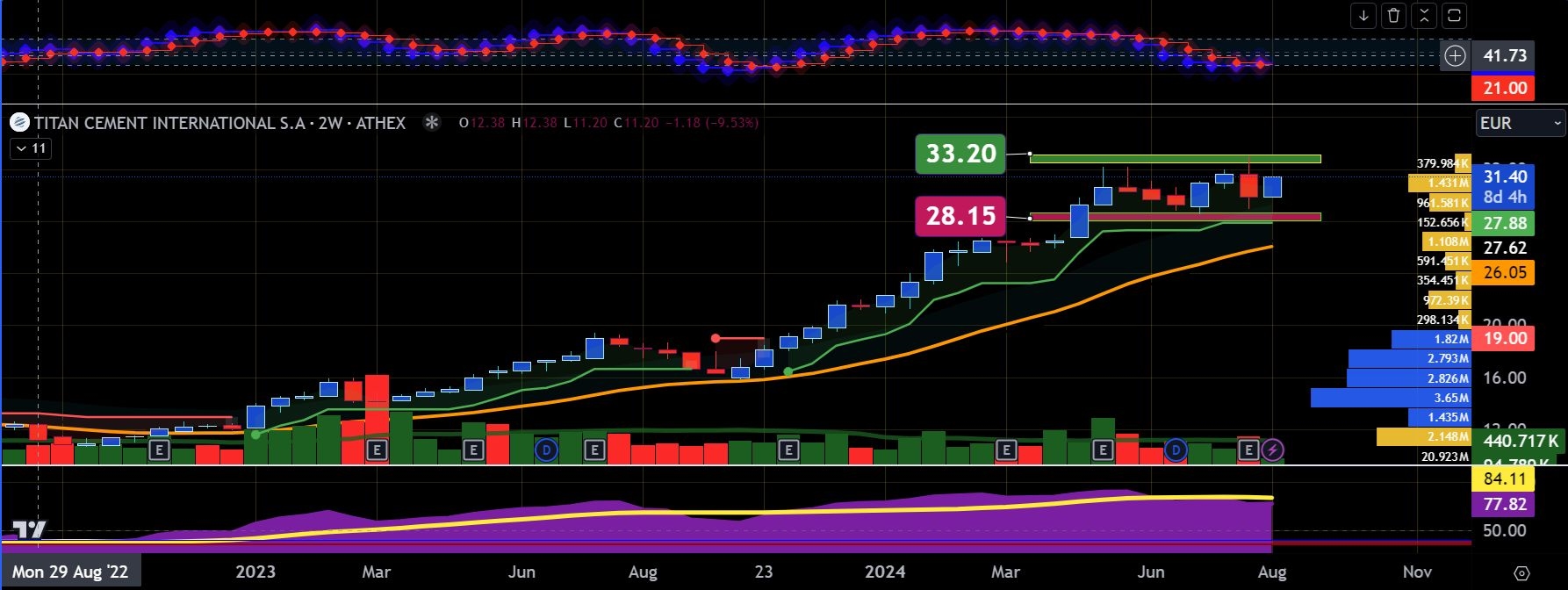1568x590 pixels.
Task: Click the 50.00 oscillator scale value
Action: (1505, 530)
